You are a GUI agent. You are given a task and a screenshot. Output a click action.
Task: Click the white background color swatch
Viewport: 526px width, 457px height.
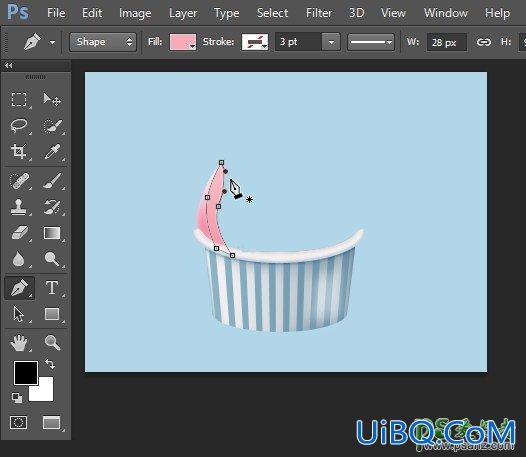pyautogui.click(x=45, y=393)
